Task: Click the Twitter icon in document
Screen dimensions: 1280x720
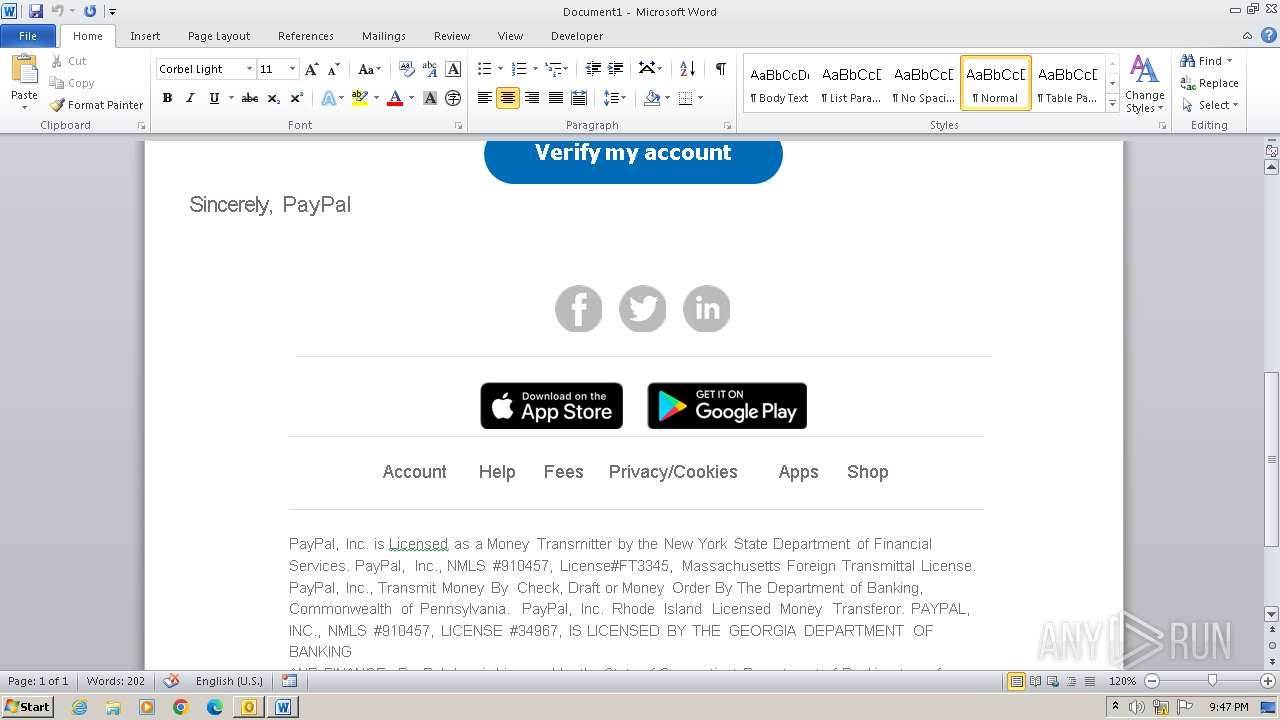Action: tap(643, 309)
